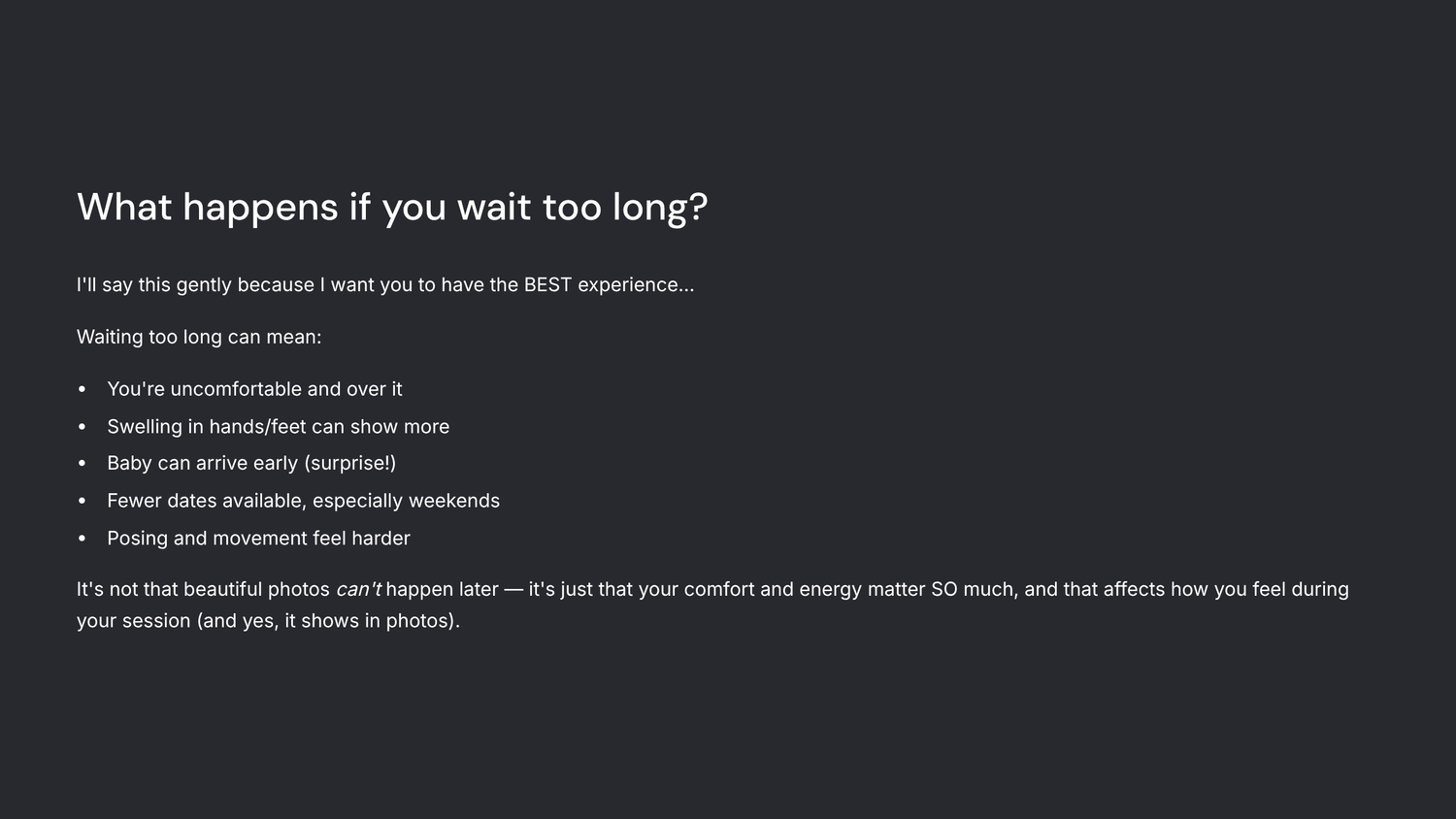Click the italic word 'can't' in closing paragraph

pyautogui.click(x=358, y=589)
